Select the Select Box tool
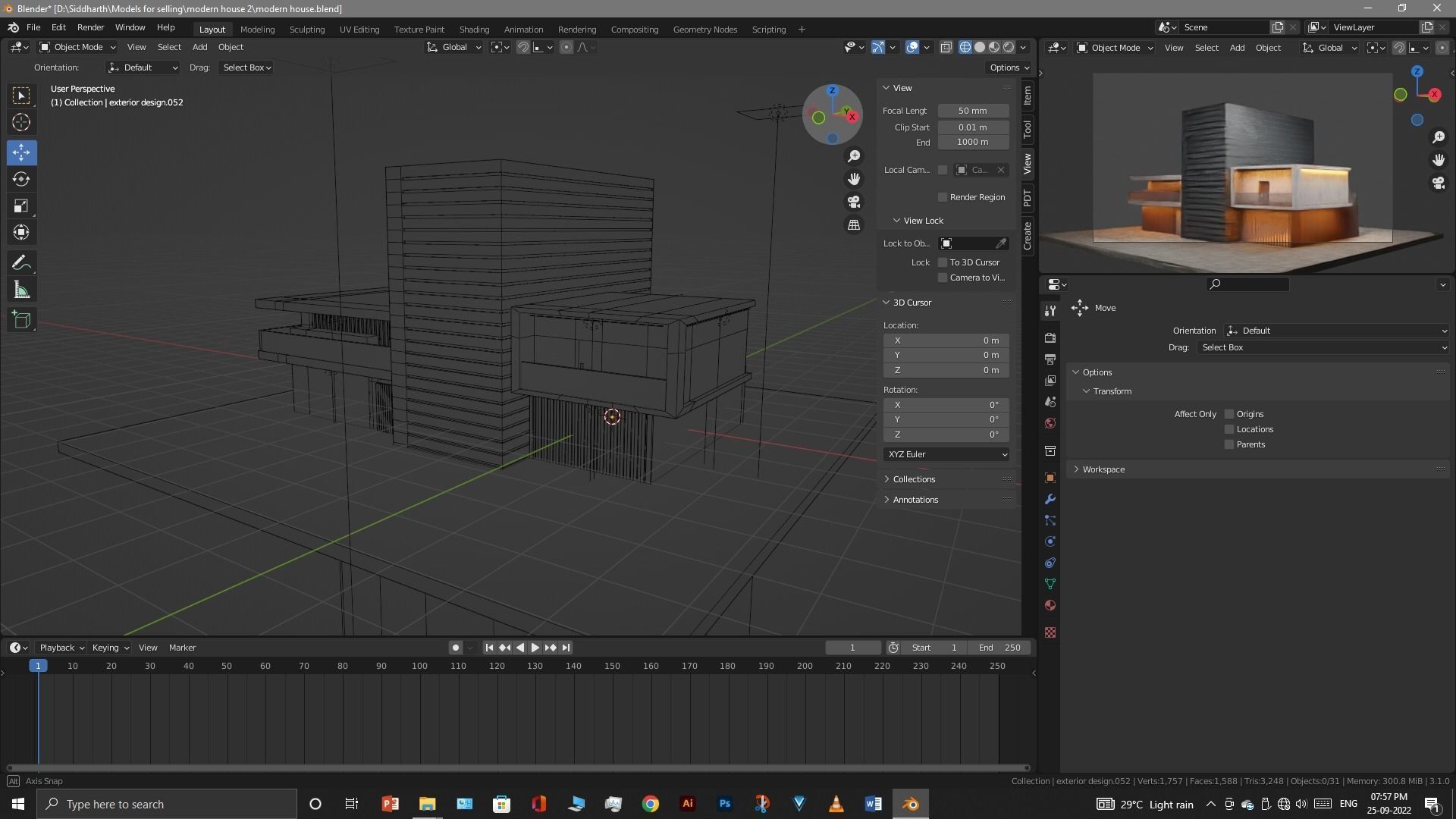Screen dimensions: 1456x819 [21, 95]
